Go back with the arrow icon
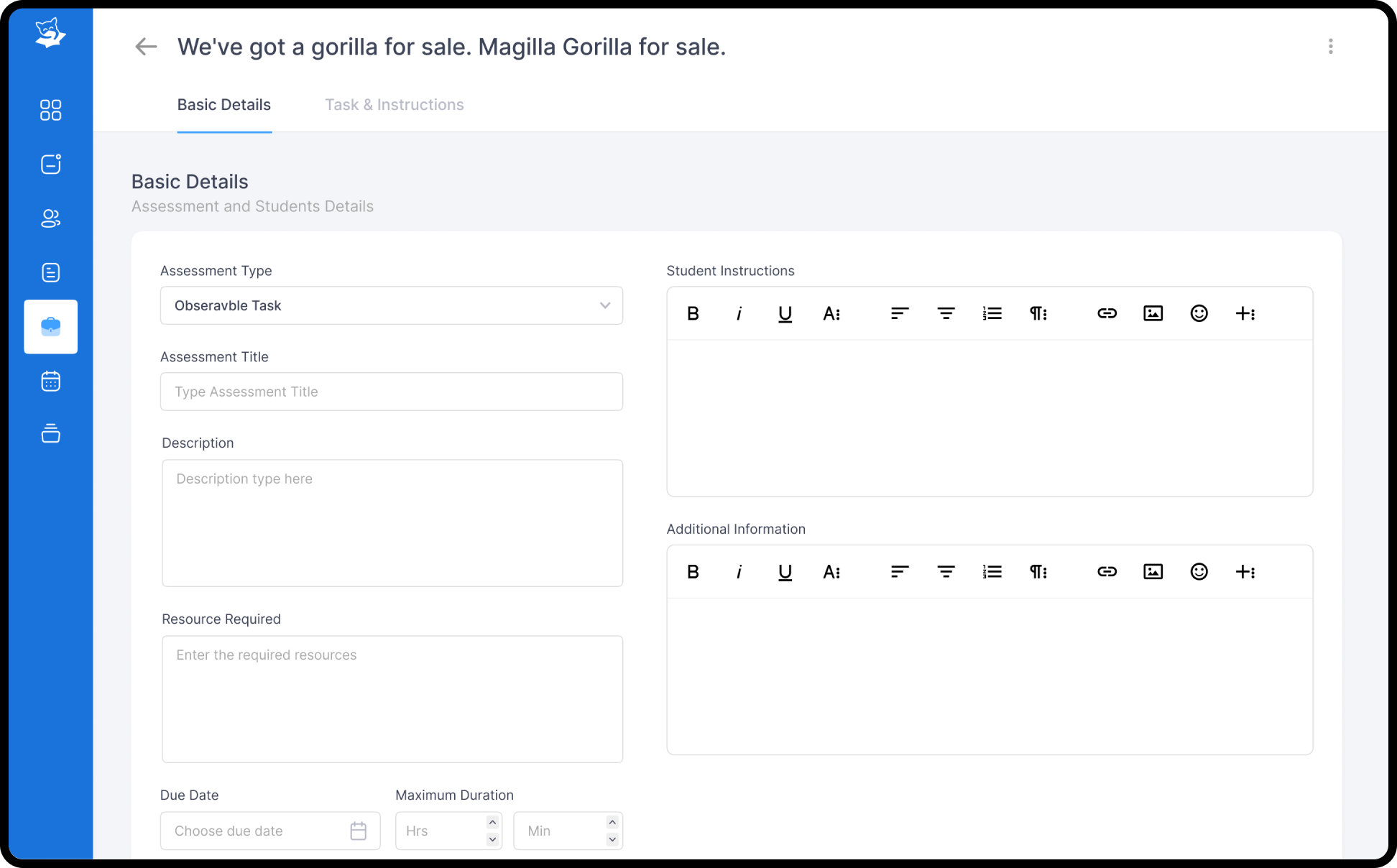1397x868 pixels. [146, 47]
